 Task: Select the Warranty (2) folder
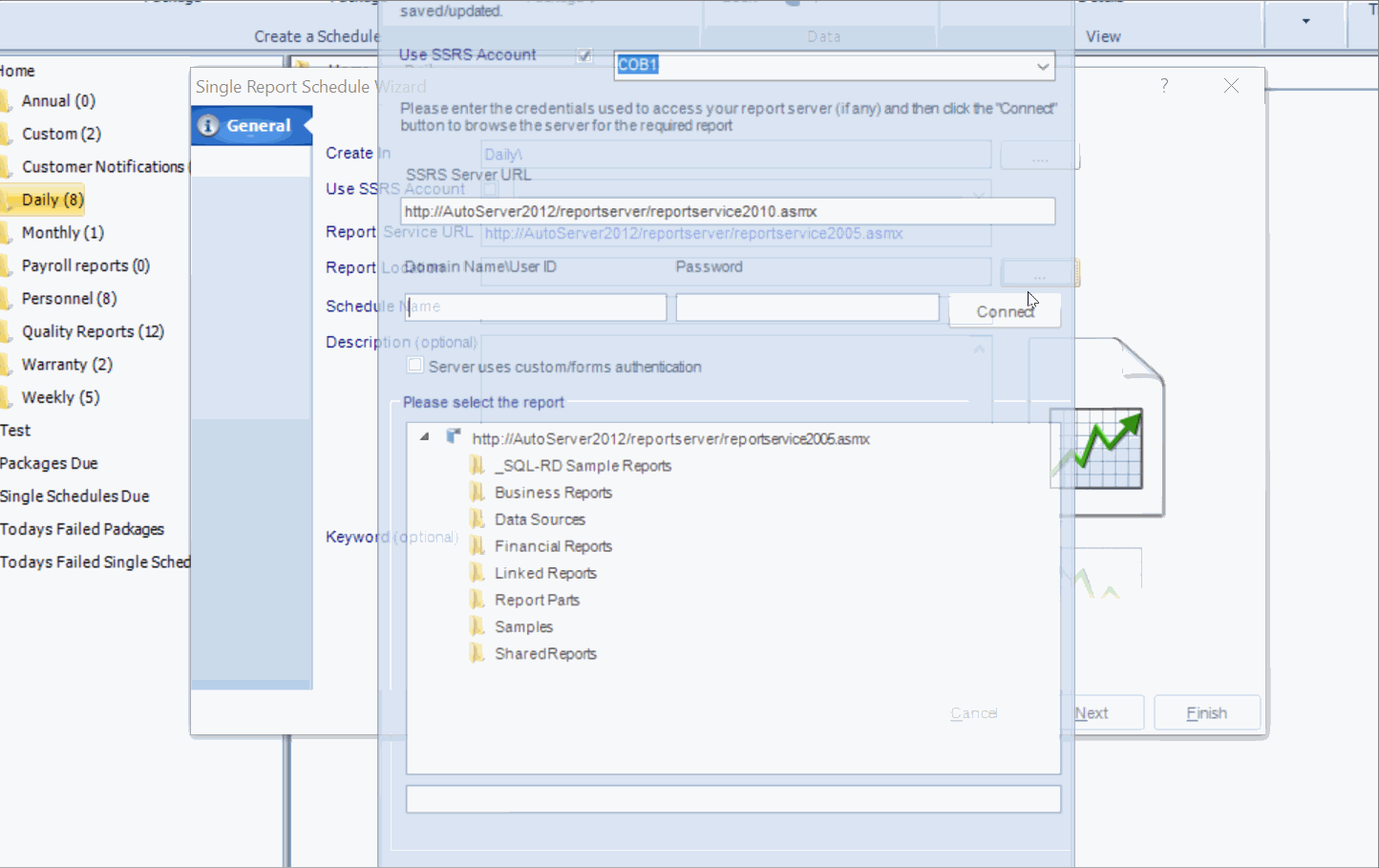(x=67, y=365)
